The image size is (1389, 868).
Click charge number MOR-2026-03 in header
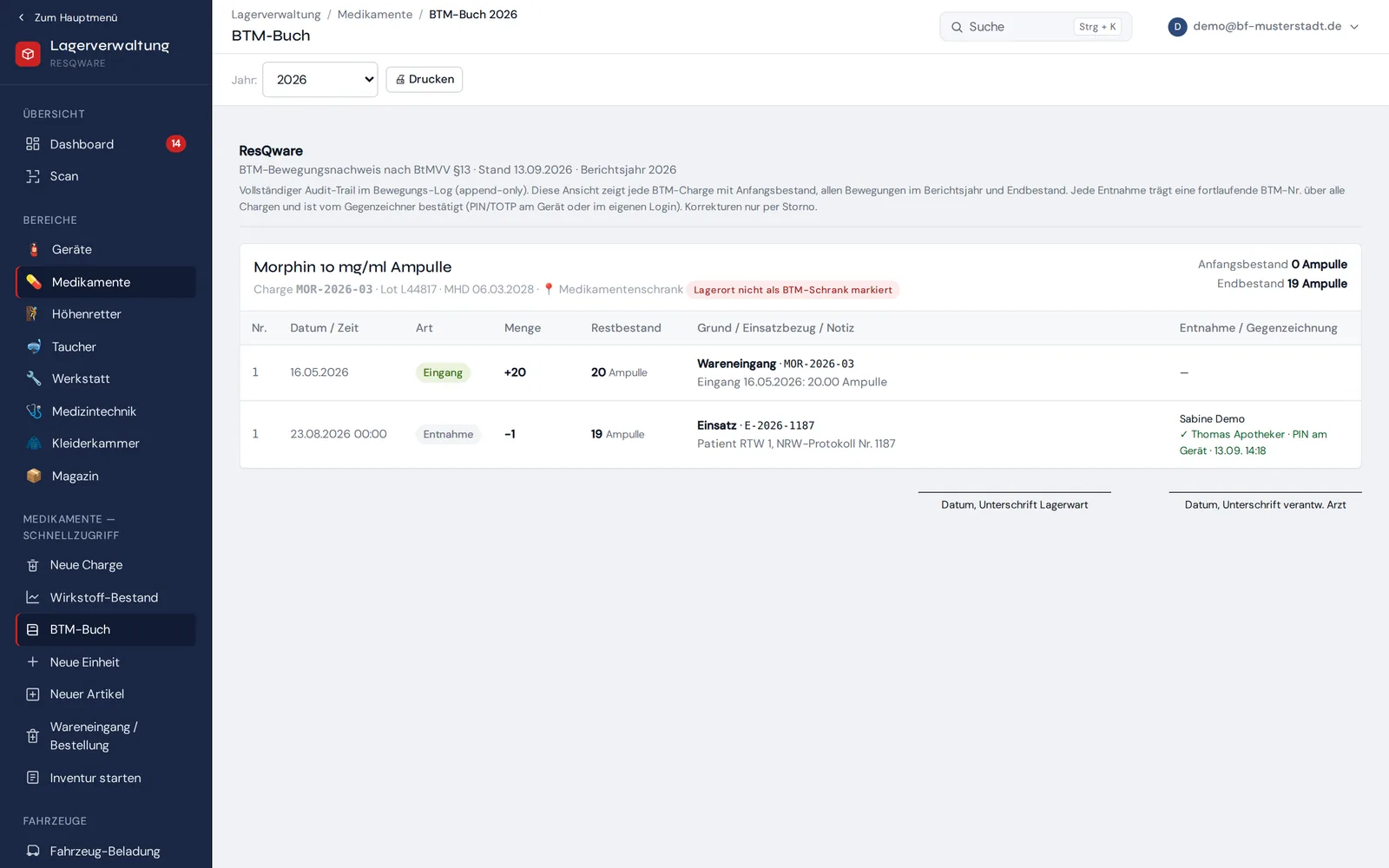click(x=334, y=289)
